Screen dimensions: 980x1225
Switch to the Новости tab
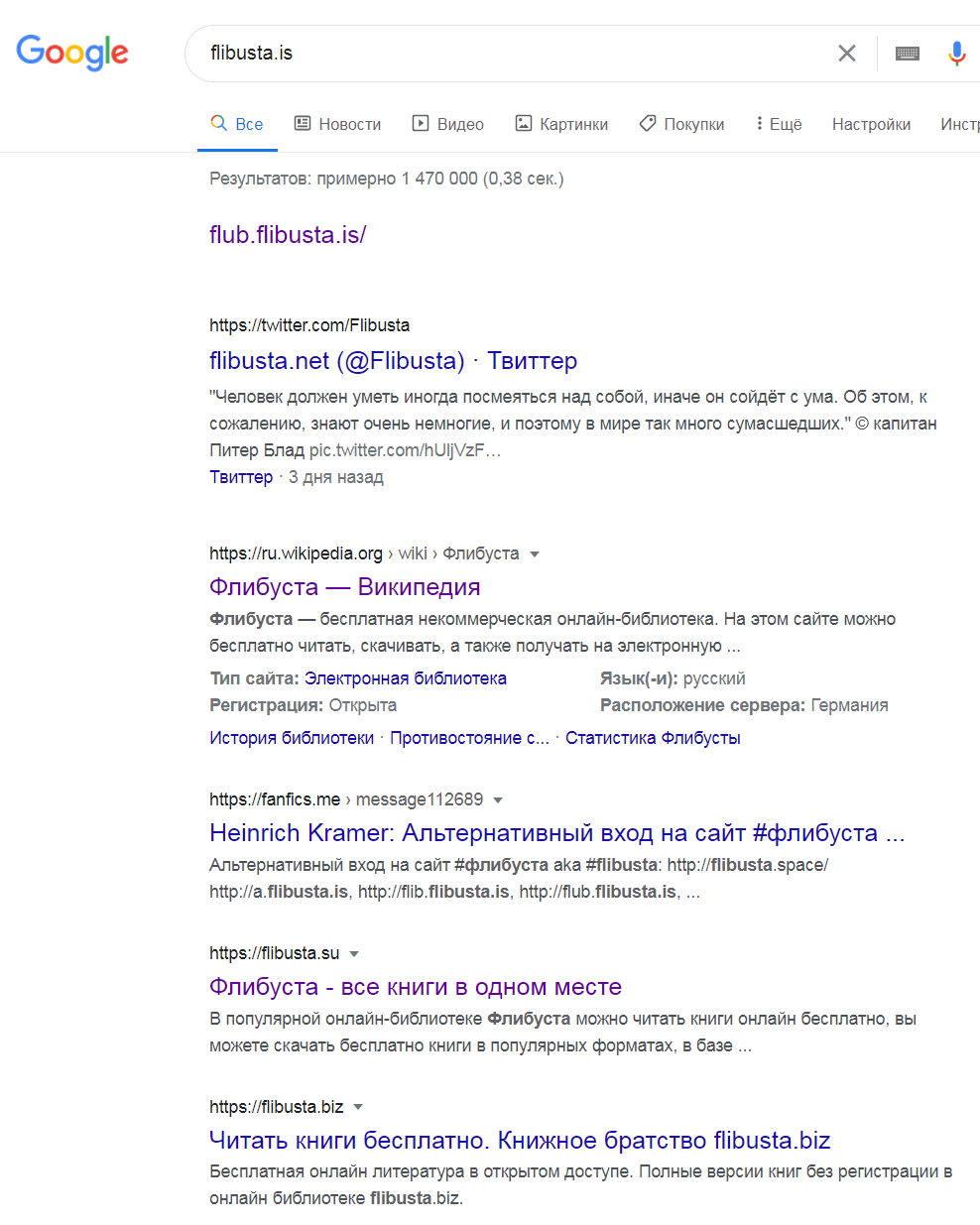[x=338, y=124]
